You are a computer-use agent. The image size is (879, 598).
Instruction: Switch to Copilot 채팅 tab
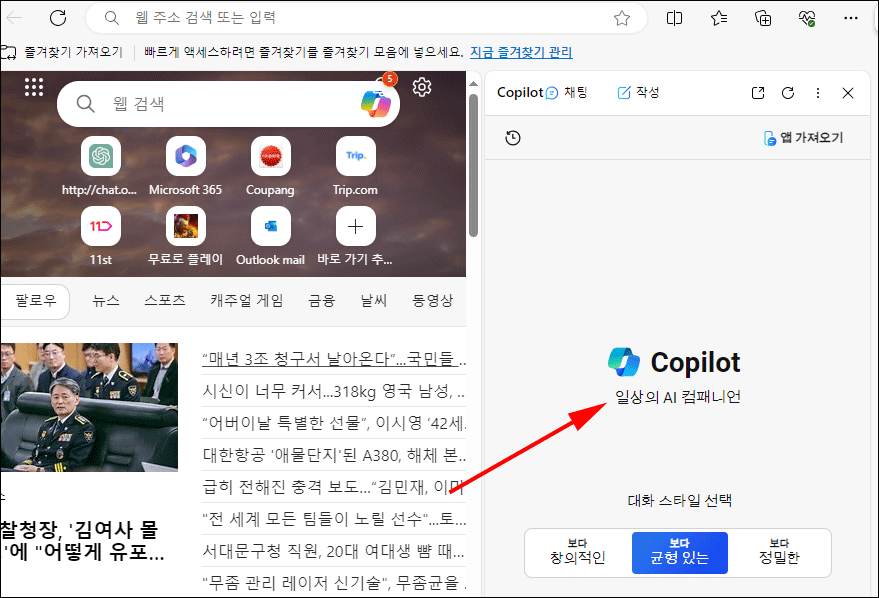(x=567, y=92)
